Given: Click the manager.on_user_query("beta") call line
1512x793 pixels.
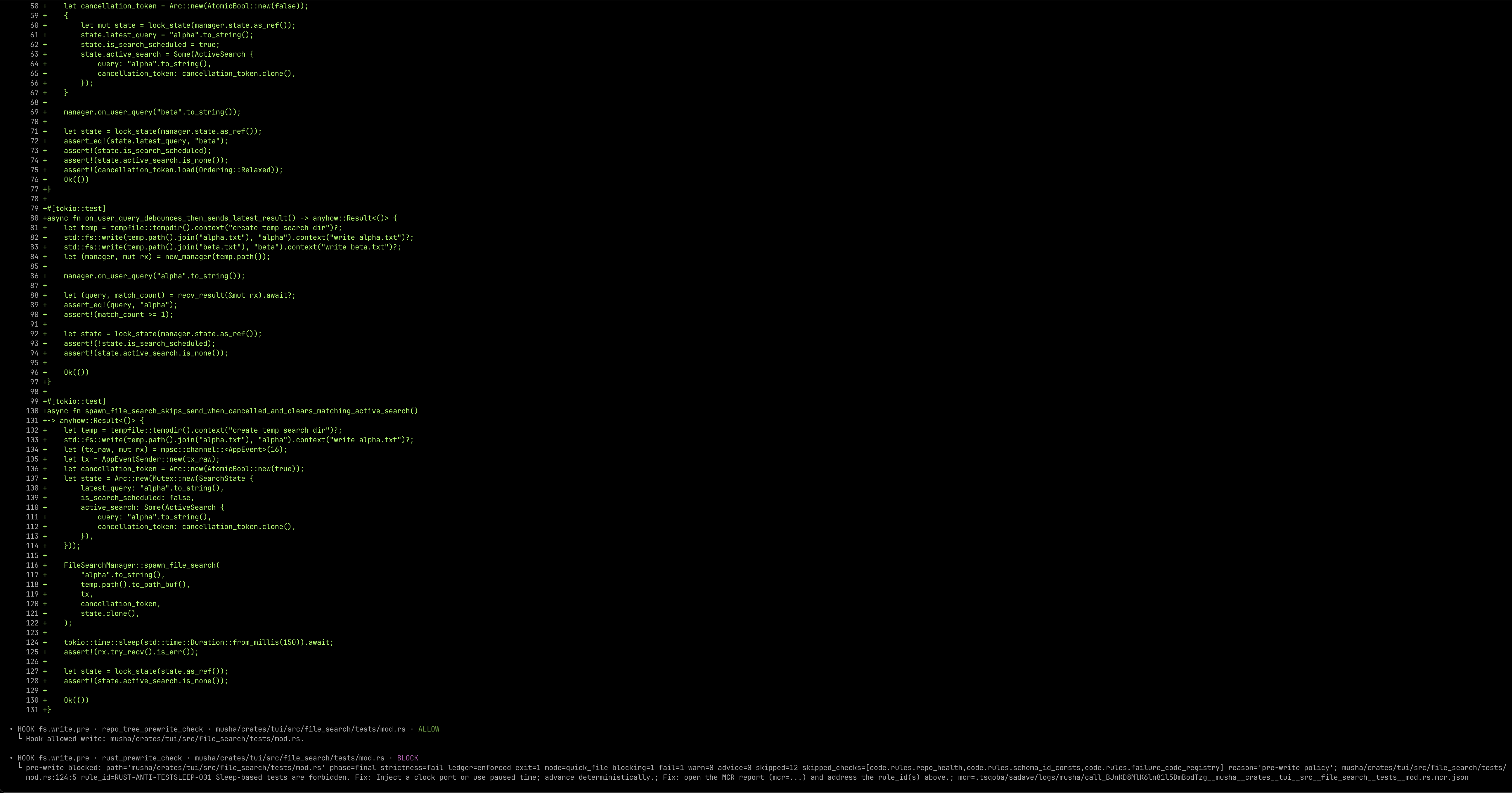Looking at the screenshot, I should (x=152, y=112).
